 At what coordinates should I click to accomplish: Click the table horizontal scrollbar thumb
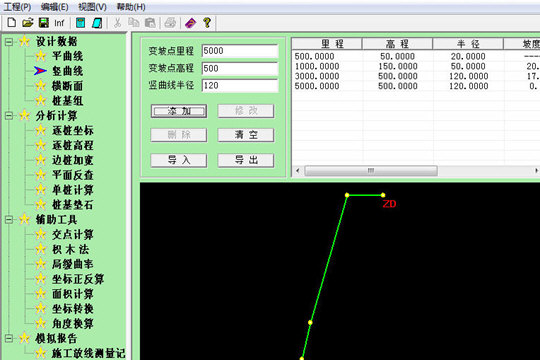tap(371, 171)
